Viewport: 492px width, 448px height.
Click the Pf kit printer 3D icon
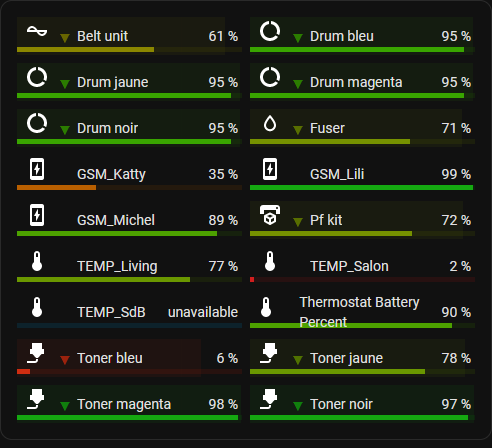pos(270,215)
